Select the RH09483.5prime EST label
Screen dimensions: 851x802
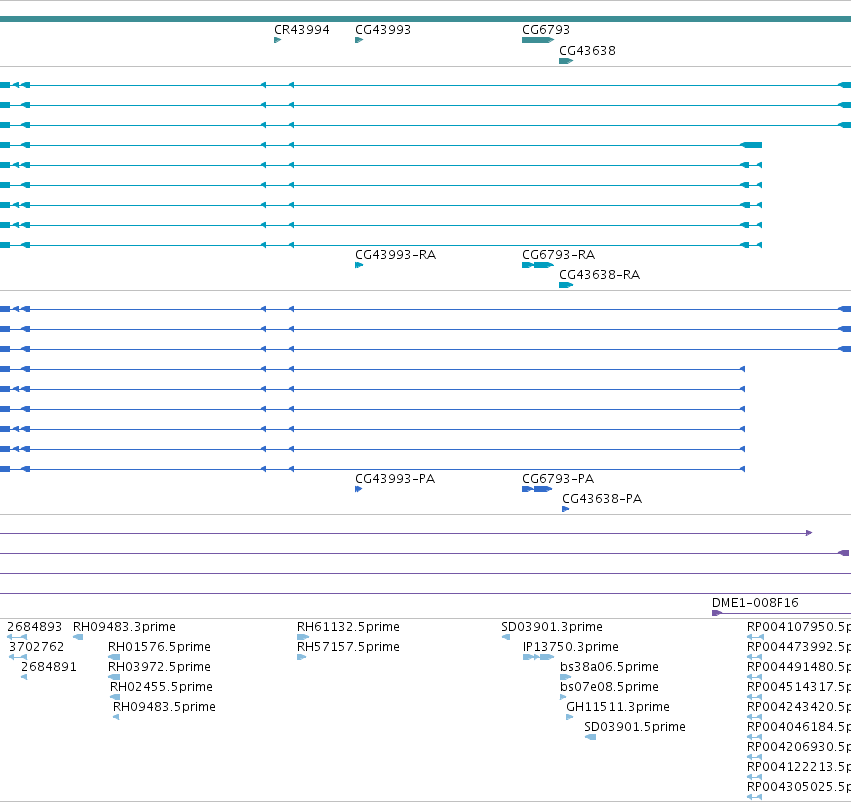pos(164,708)
